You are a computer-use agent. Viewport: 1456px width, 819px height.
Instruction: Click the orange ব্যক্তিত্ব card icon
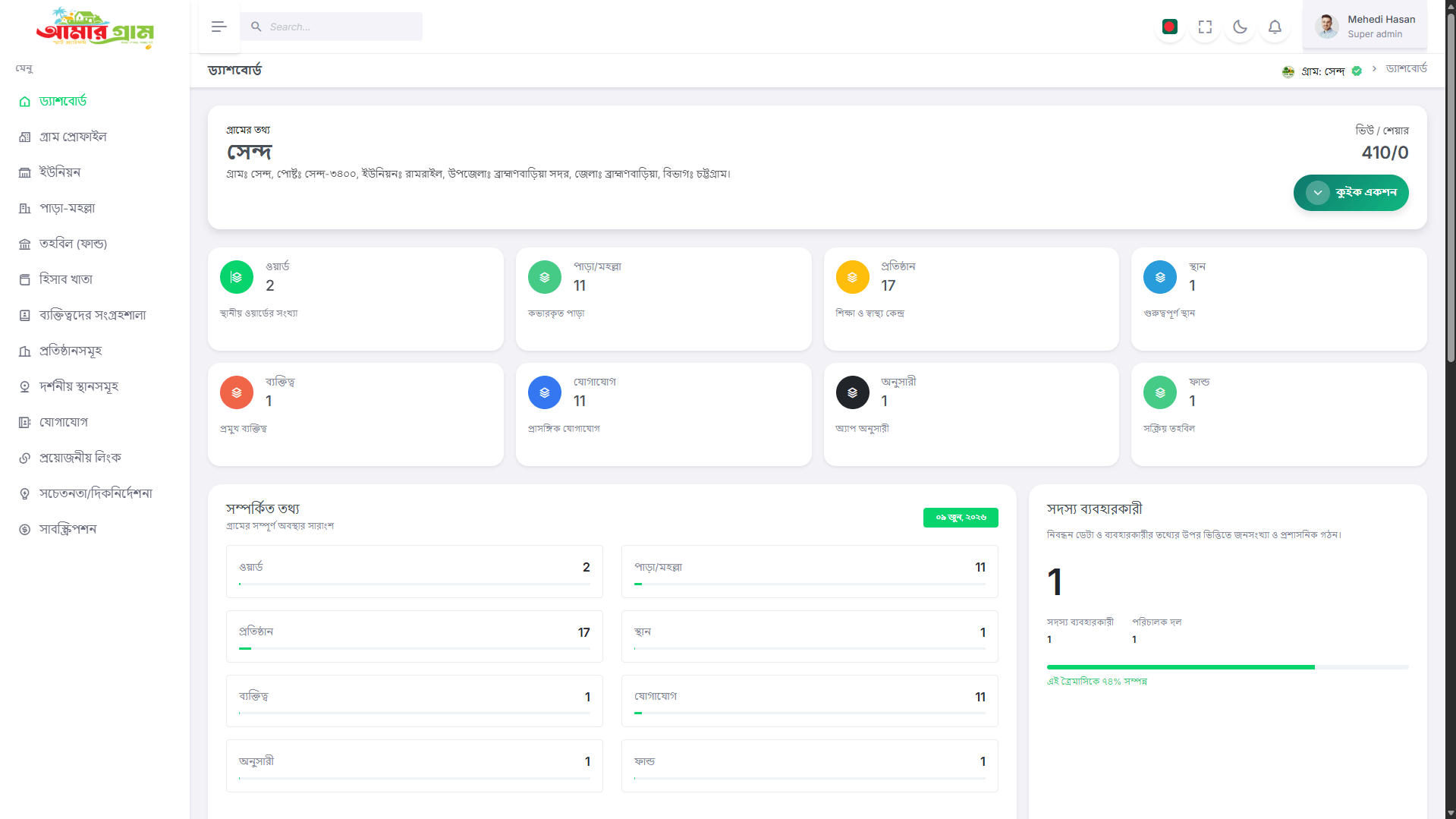point(237,392)
